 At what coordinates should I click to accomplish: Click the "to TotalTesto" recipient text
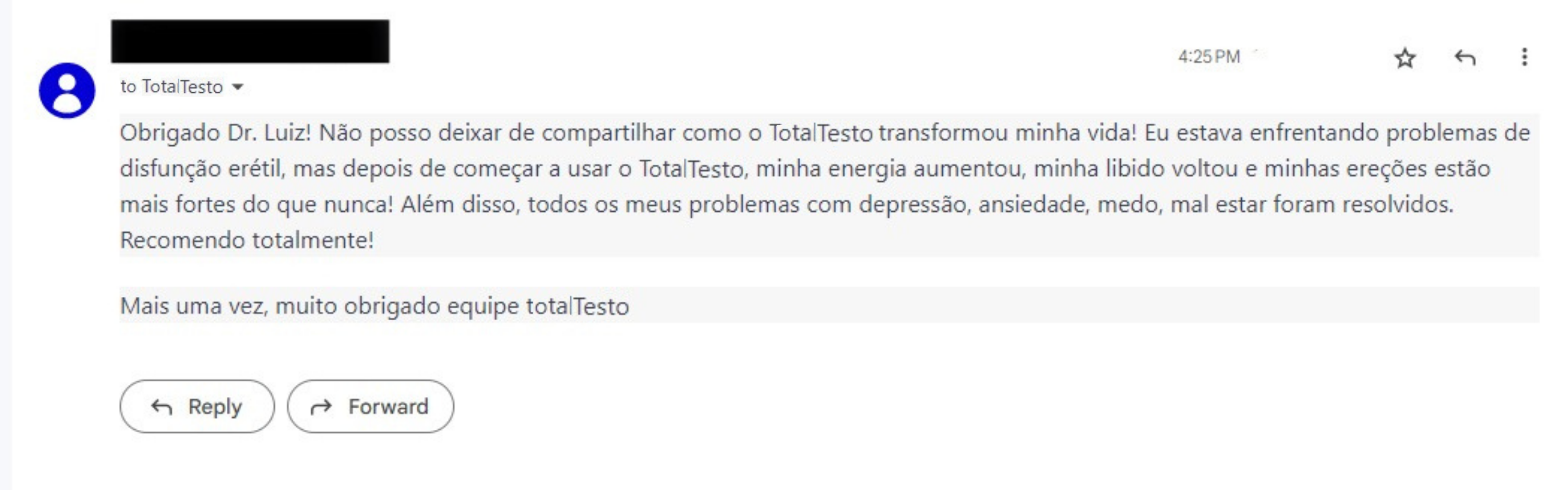(x=172, y=87)
